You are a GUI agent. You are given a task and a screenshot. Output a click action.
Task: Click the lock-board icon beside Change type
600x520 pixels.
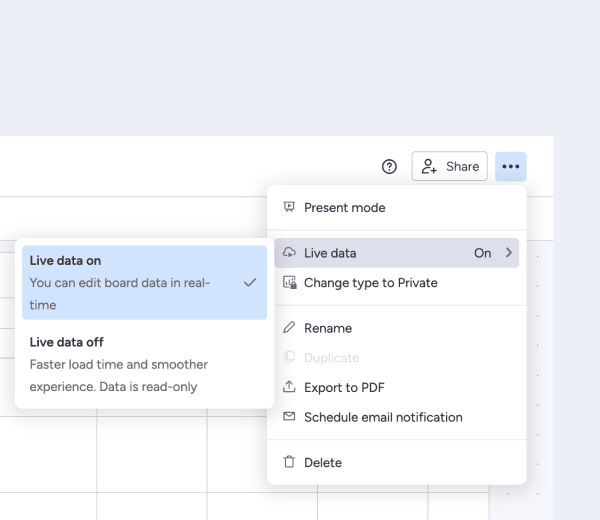(289, 283)
